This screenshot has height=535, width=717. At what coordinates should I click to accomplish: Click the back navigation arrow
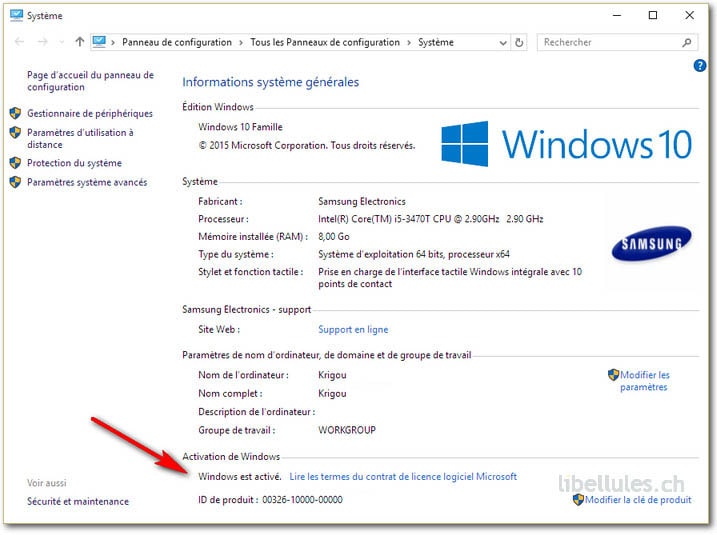(19, 42)
